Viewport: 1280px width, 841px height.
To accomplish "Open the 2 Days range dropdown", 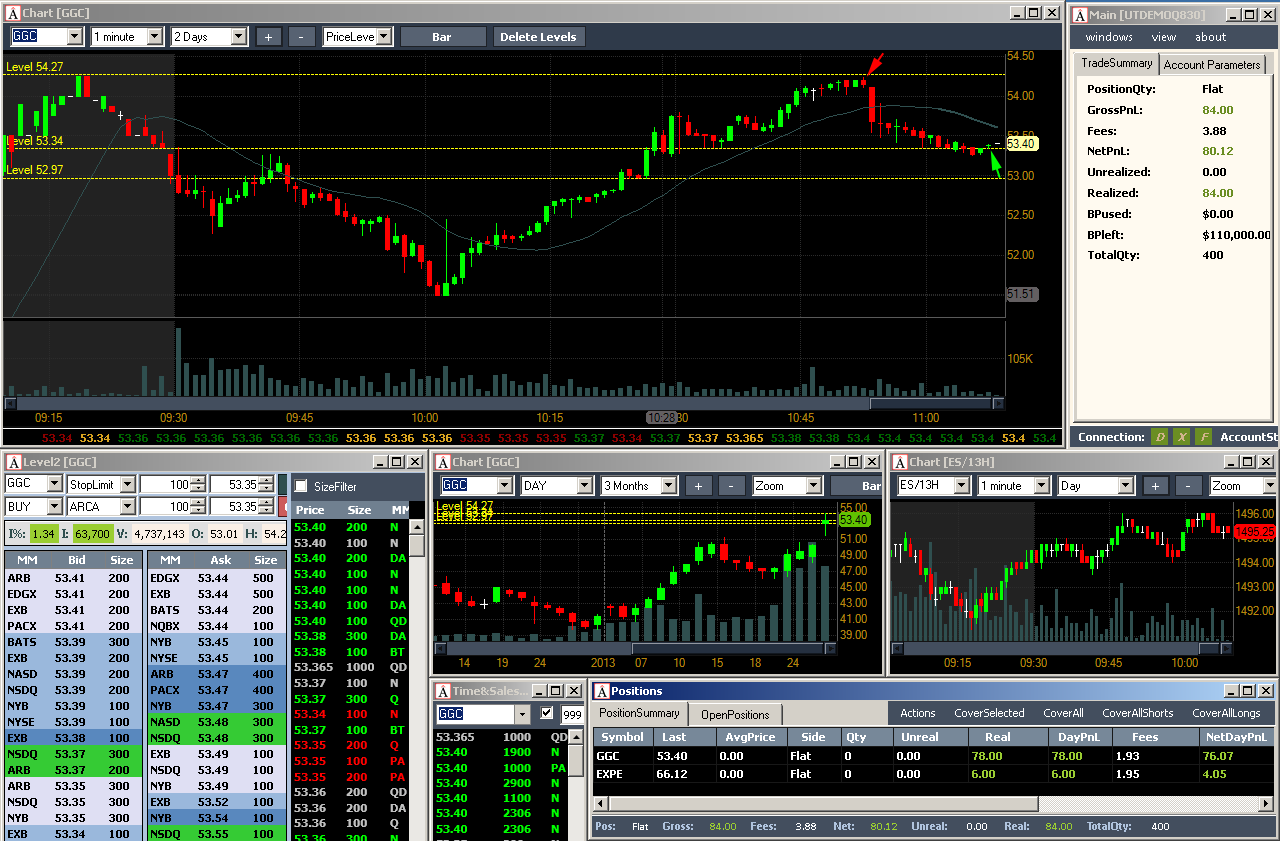I will 238,37.
